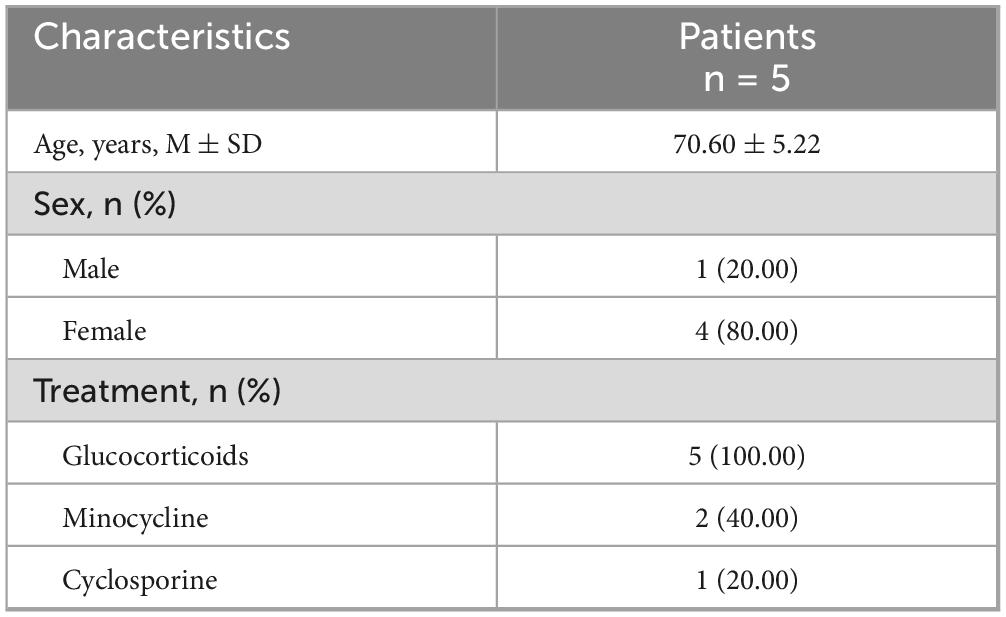Select the word Patients in the header
Viewport: 1006px width, 617px height.
tap(747, 38)
